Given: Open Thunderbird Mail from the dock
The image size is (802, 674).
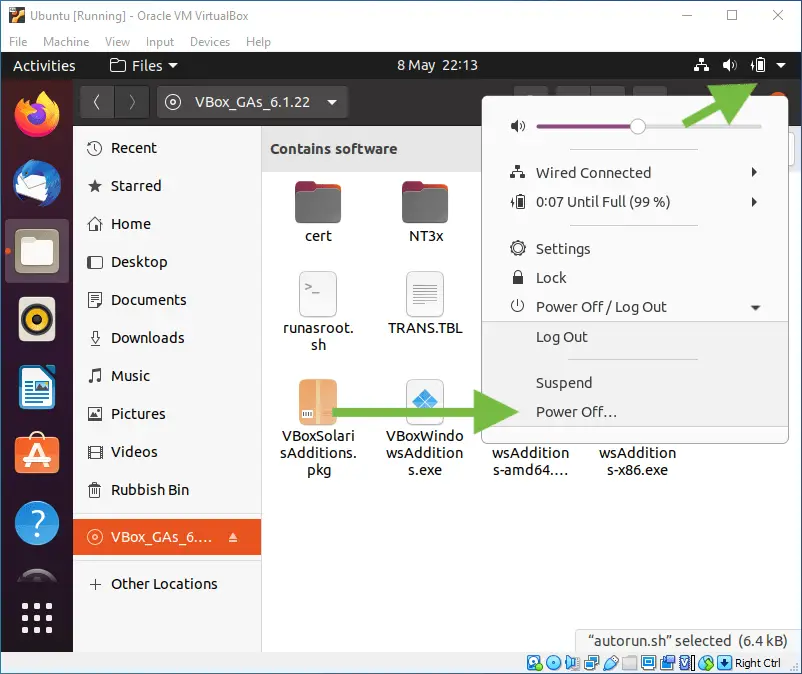Looking at the screenshot, I should pos(37,183).
